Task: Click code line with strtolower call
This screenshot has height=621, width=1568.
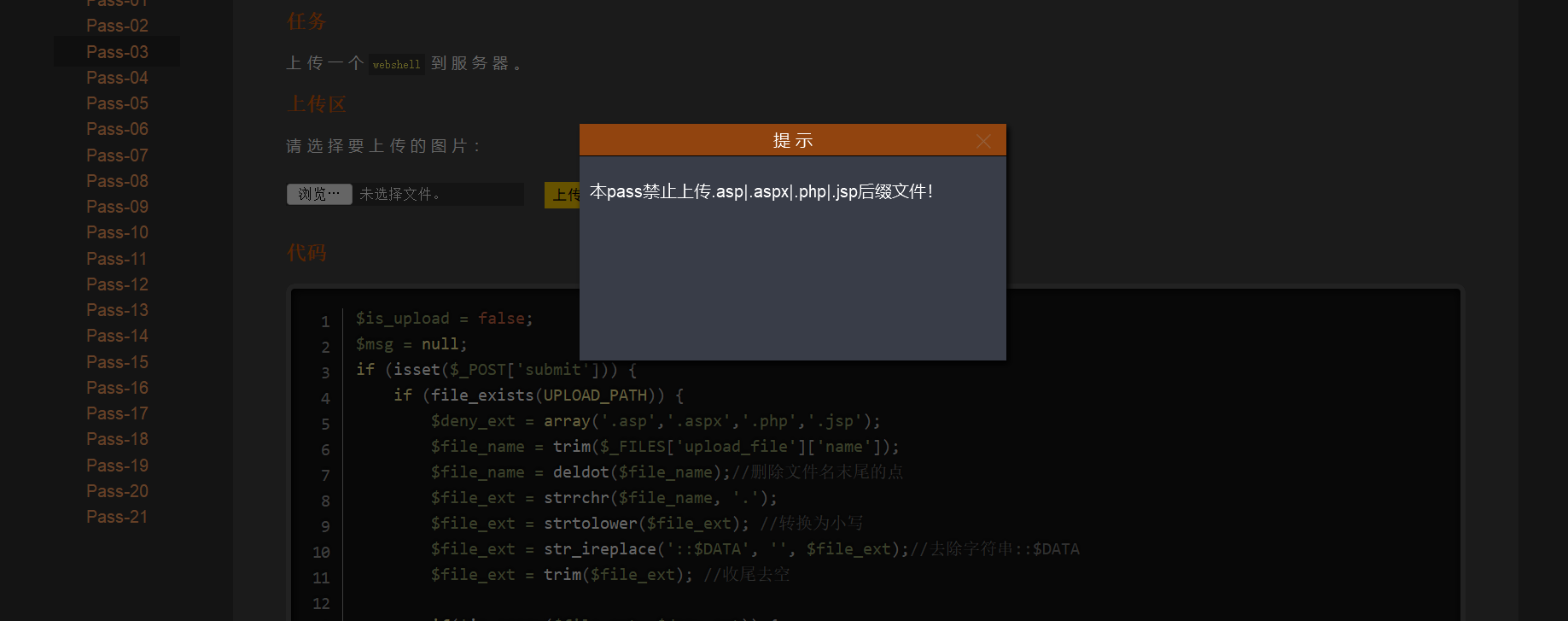Action: [x=647, y=524]
